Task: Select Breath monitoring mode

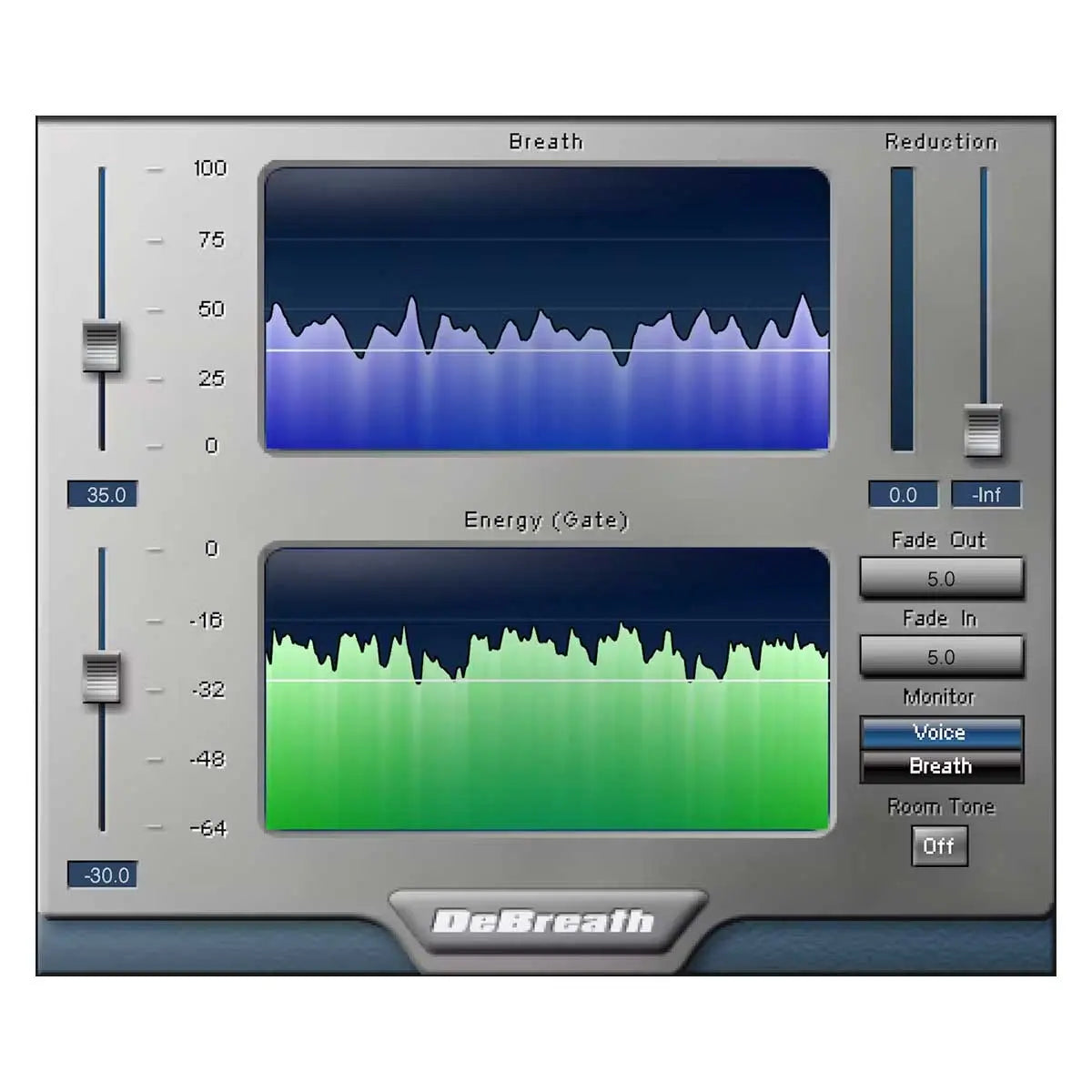Action: click(x=941, y=766)
